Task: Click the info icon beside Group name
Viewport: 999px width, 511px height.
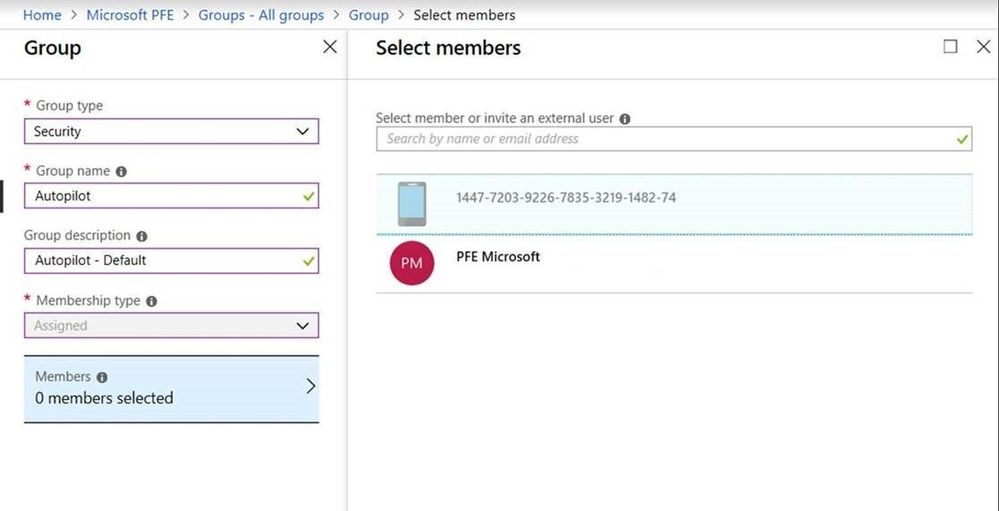Action: point(122,172)
